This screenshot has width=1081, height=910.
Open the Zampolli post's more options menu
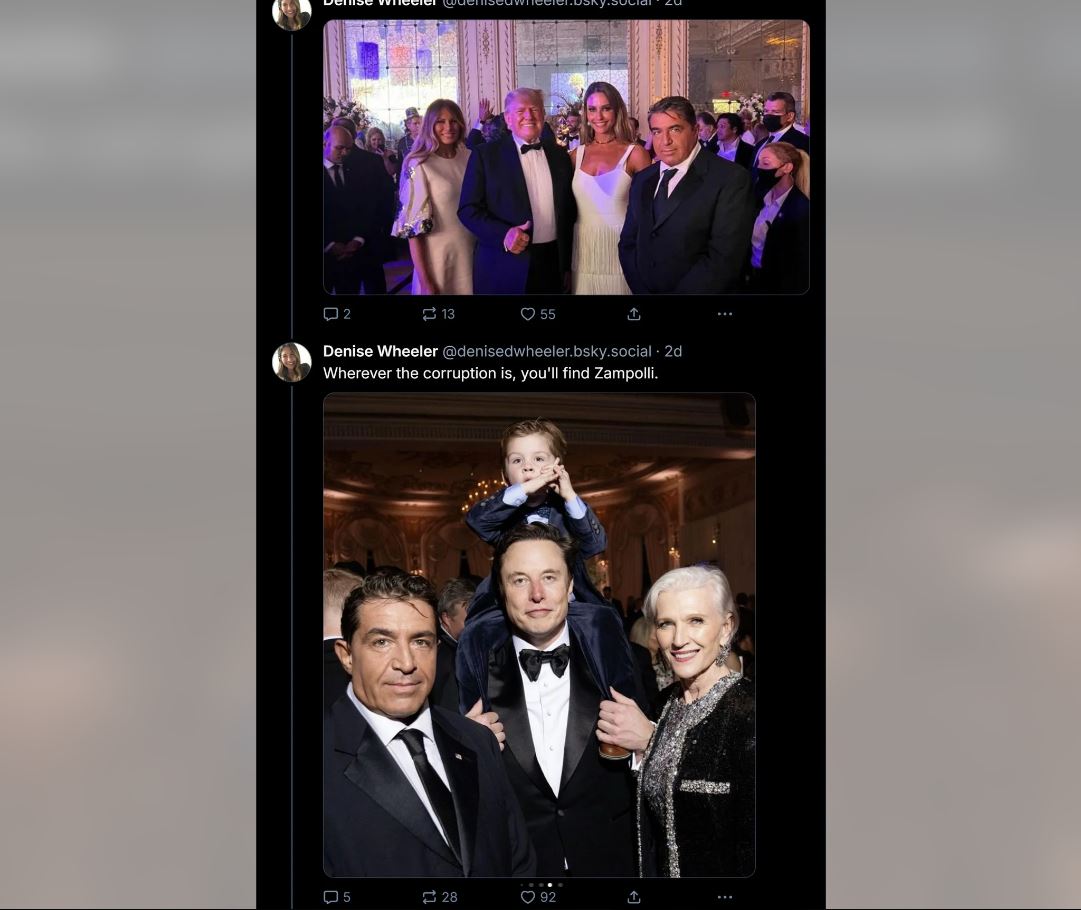[725, 897]
